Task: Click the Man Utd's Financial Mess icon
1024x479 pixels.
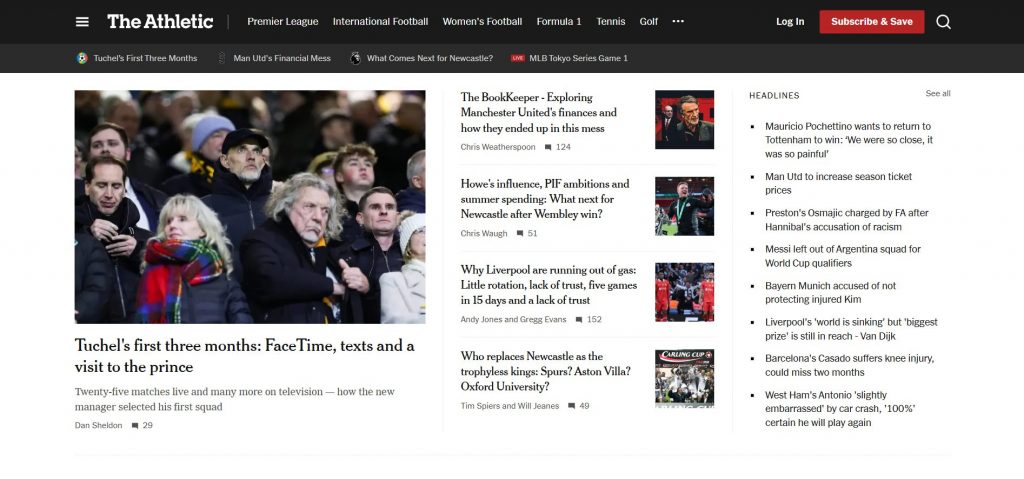Action: (222, 58)
